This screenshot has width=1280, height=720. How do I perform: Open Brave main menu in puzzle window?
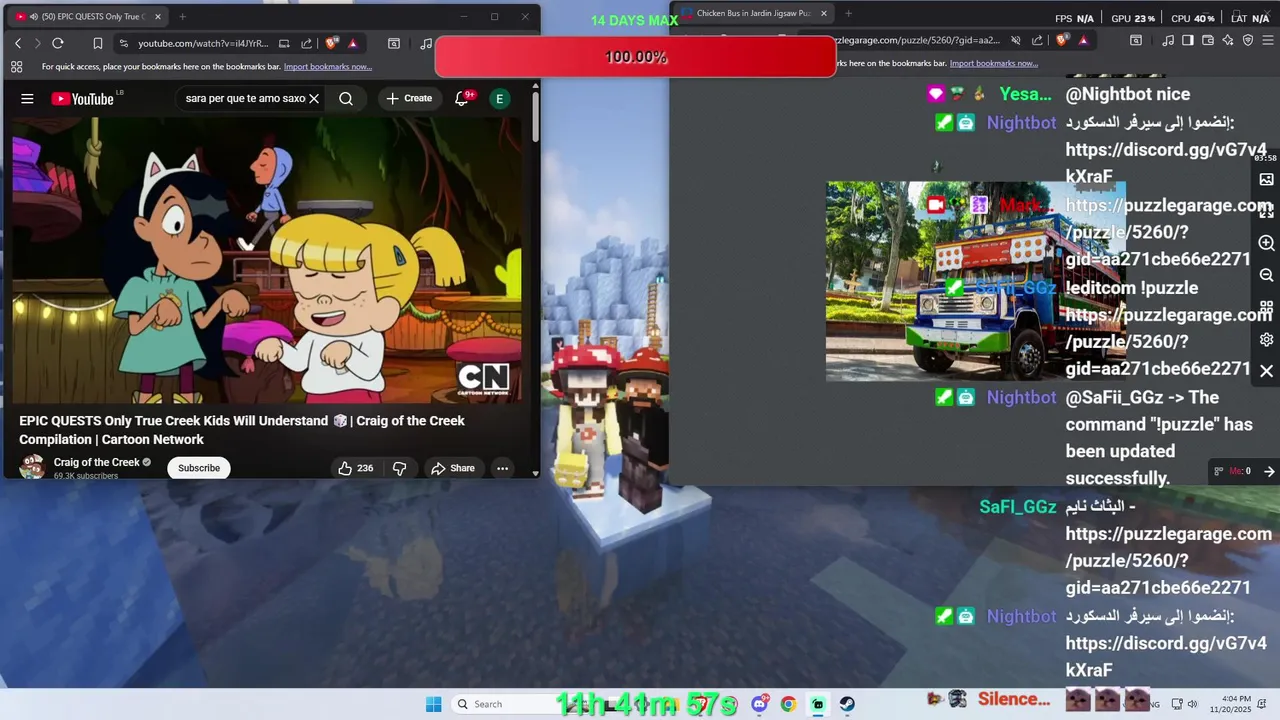(1267, 40)
